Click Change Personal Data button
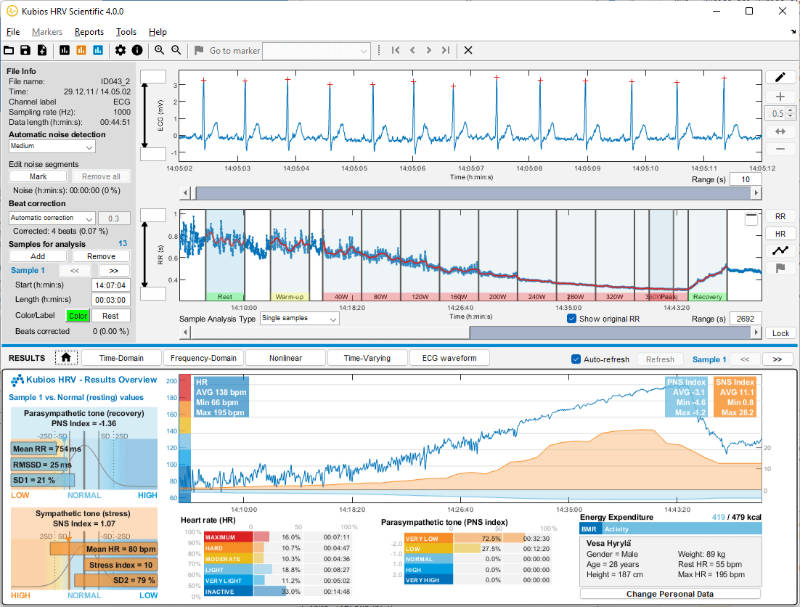Viewport: 800px width, 607px height. pyautogui.click(x=670, y=594)
